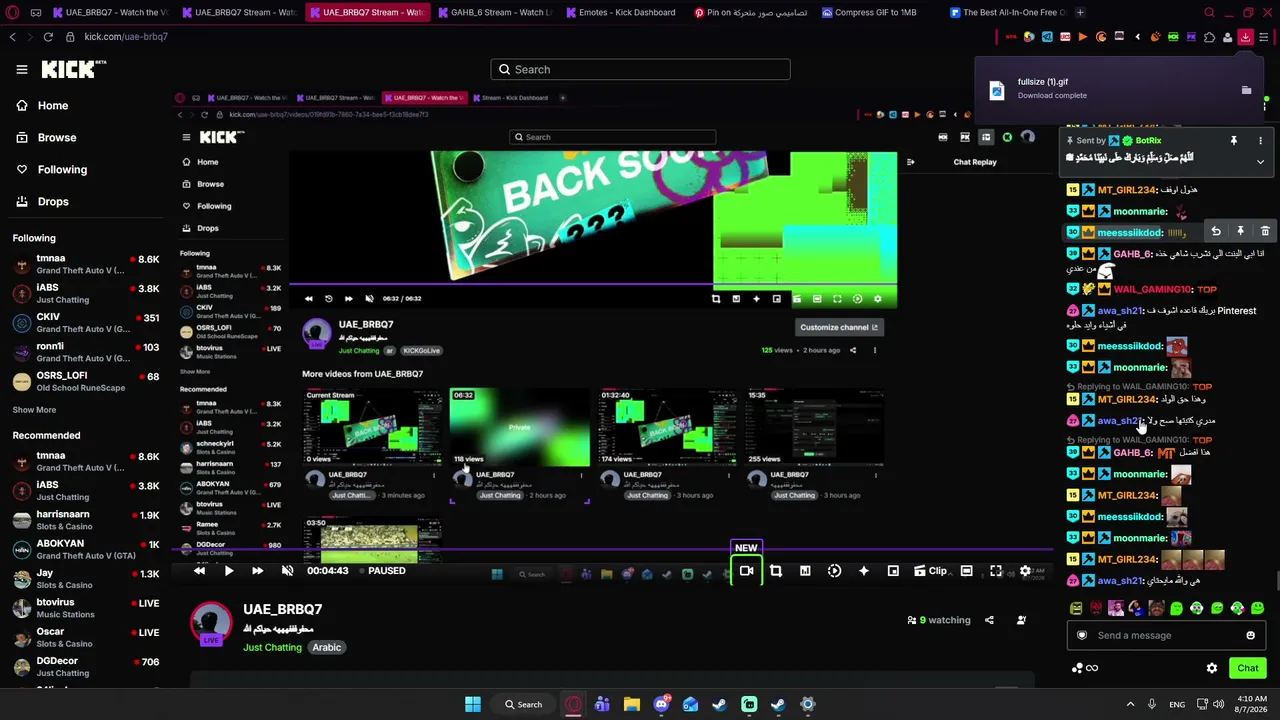Open a new browser tab

[1080, 12]
